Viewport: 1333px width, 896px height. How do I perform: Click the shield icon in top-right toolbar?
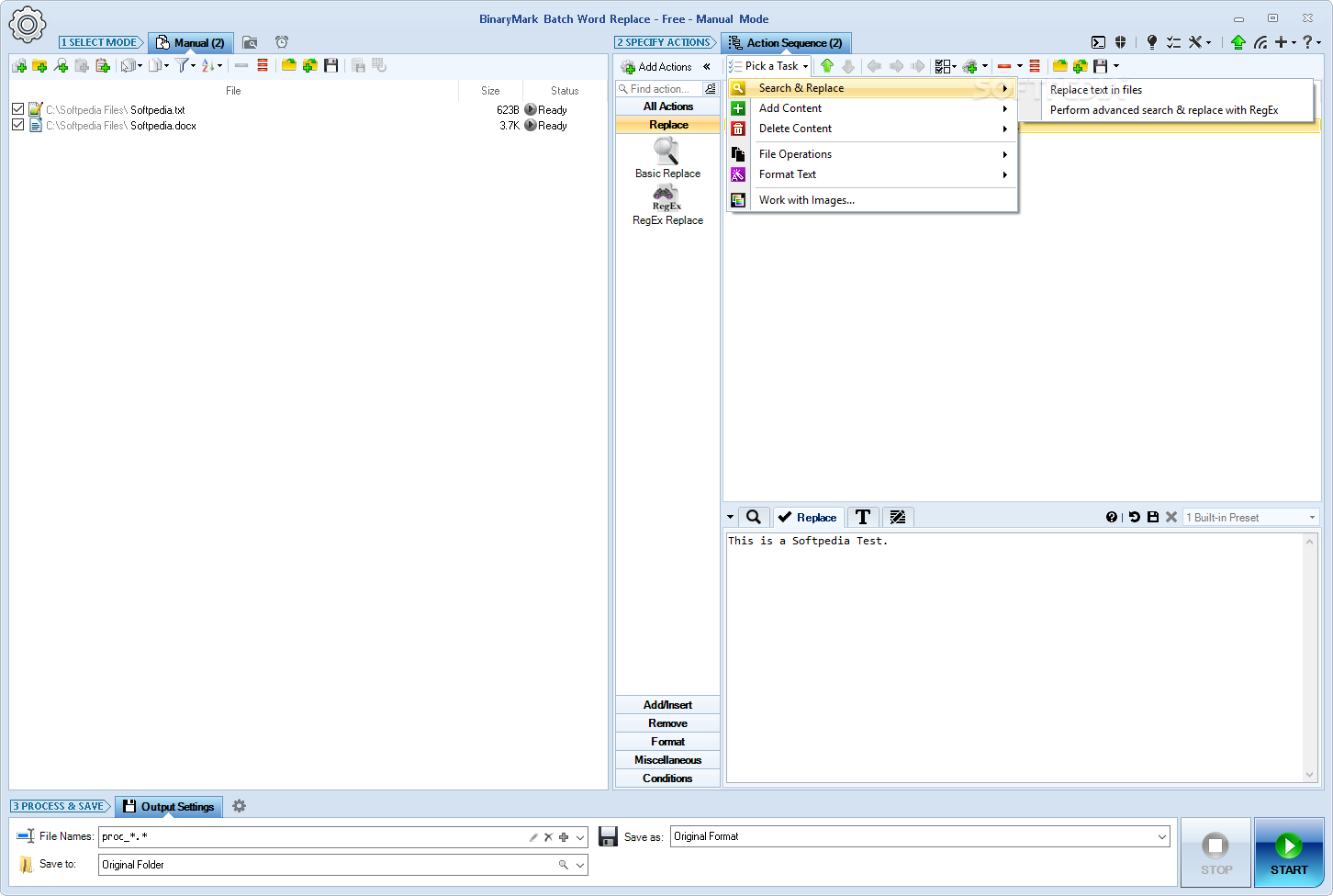coord(1120,42)
